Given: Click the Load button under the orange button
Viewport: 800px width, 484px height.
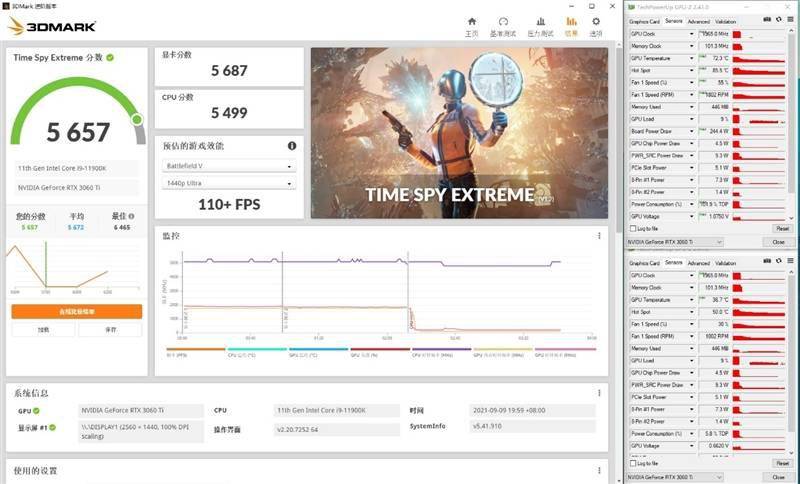Looking at the screenshot, I should click(x=43, y=330).
